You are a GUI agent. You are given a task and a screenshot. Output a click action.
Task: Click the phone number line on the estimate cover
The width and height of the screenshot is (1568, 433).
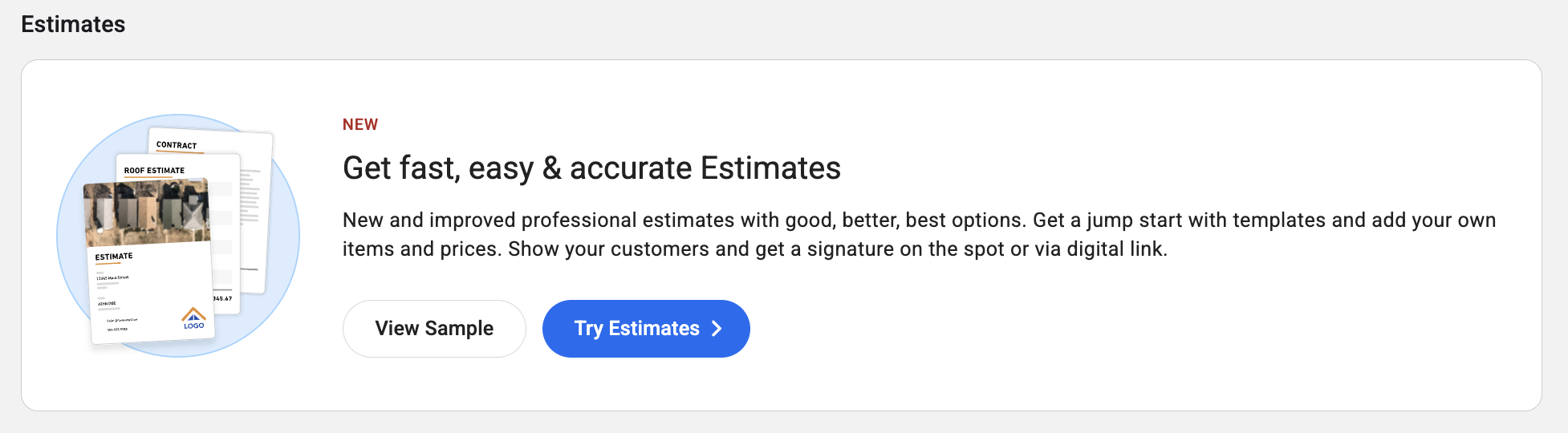tap(117, 329)
